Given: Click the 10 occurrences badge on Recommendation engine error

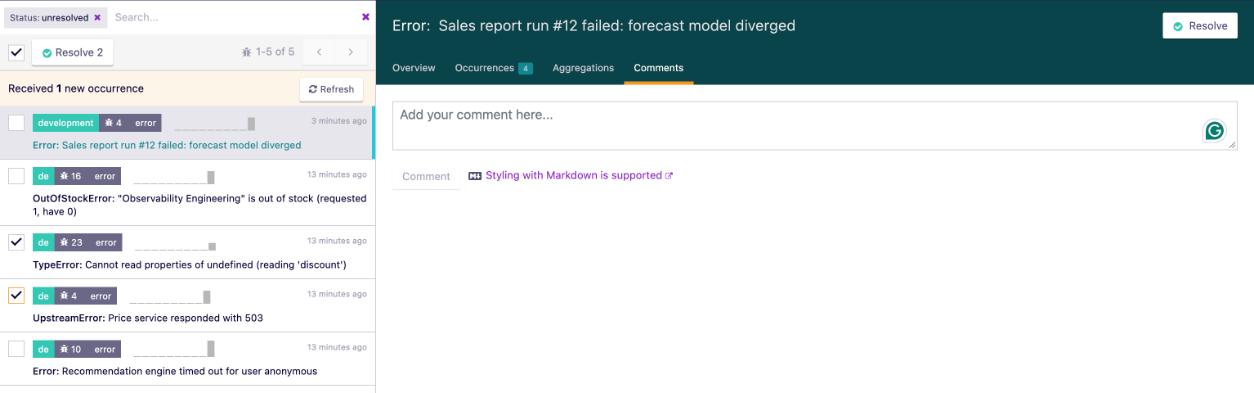Looking at the screenshot, I should [70, 349].
